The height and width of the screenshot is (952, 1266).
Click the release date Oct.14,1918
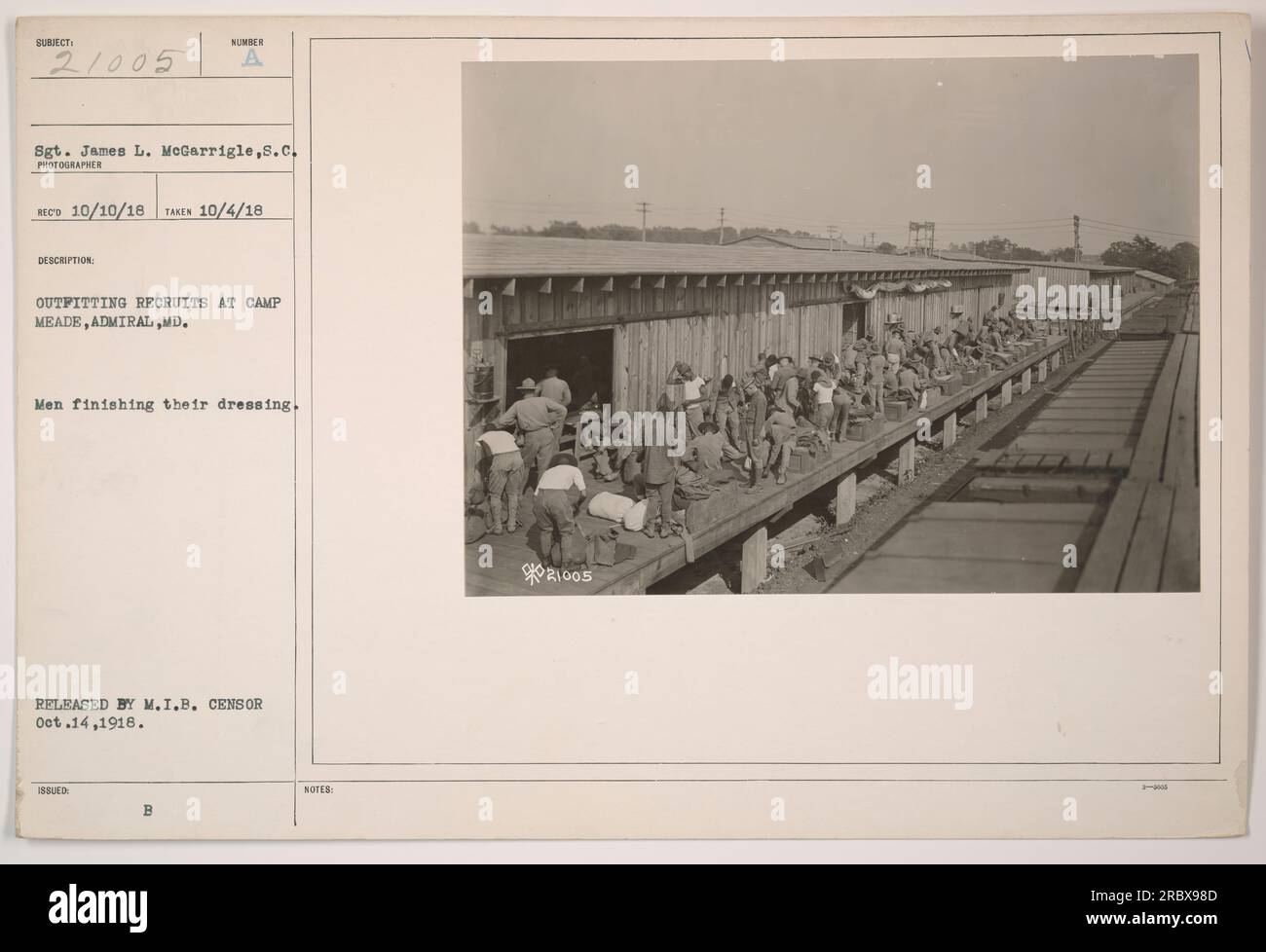pyautogui.click(x=91, y=723)
